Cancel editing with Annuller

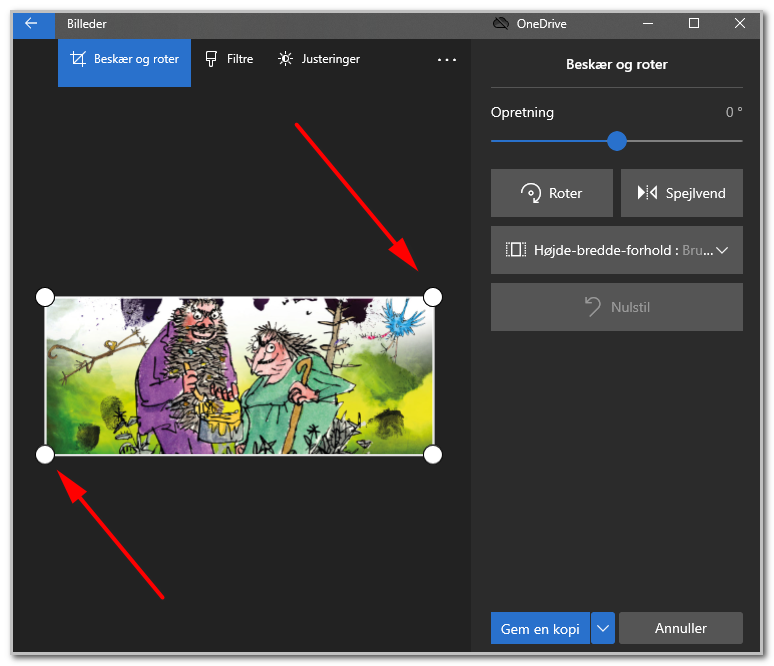pos(681,628)
